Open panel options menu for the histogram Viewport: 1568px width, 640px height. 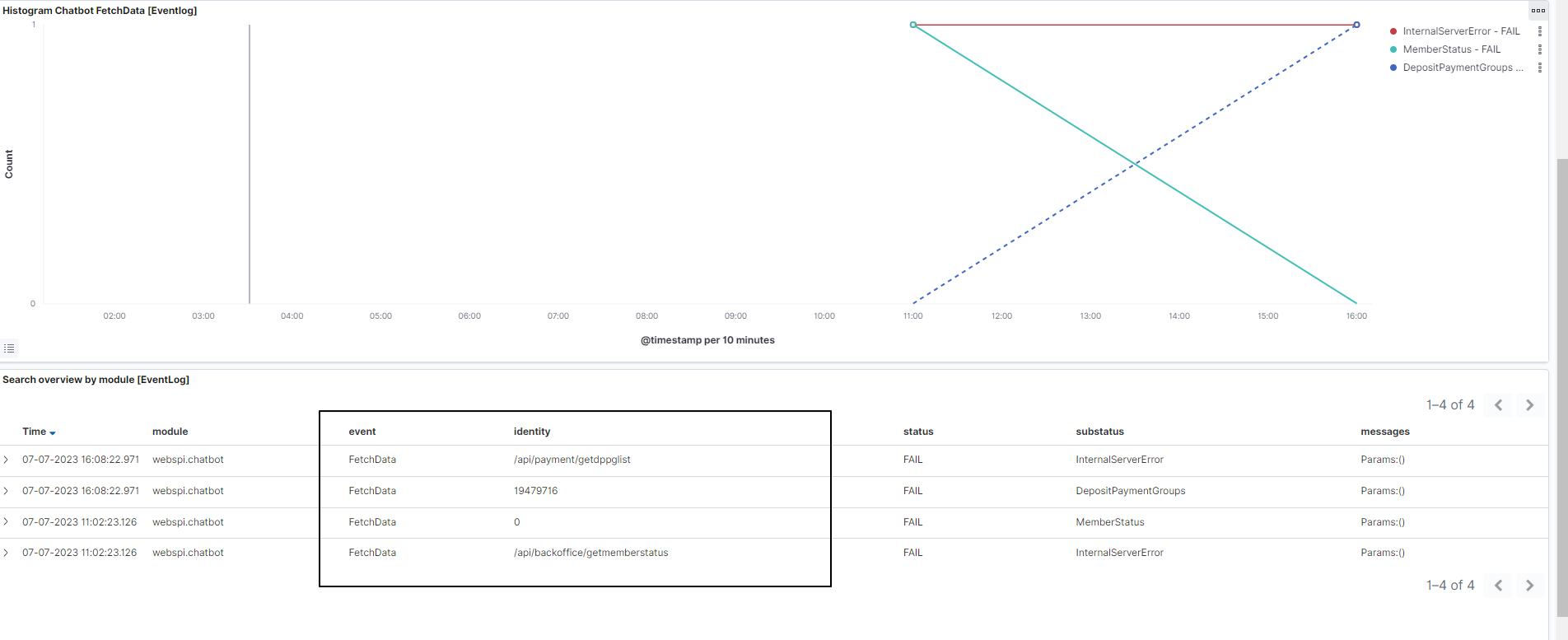pyautogui.click(x=1538, y=11)
